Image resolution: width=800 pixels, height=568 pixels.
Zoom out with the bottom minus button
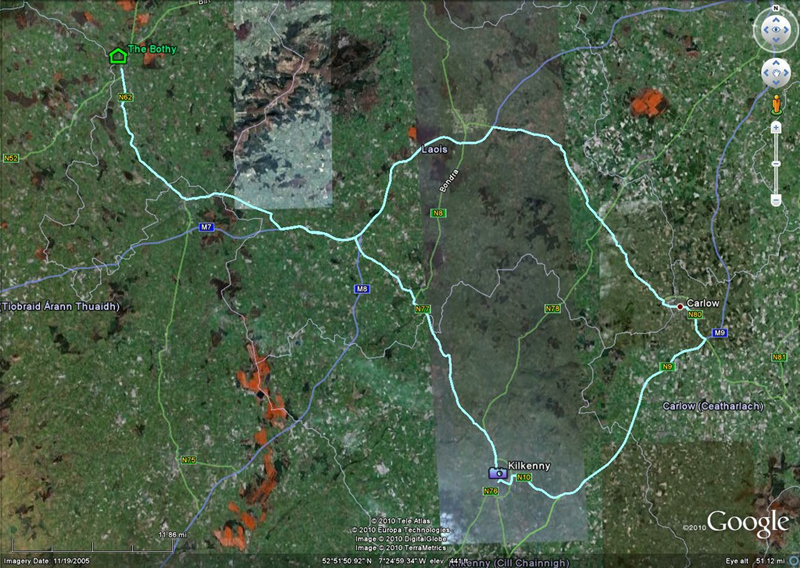click(x=776, y=200)
